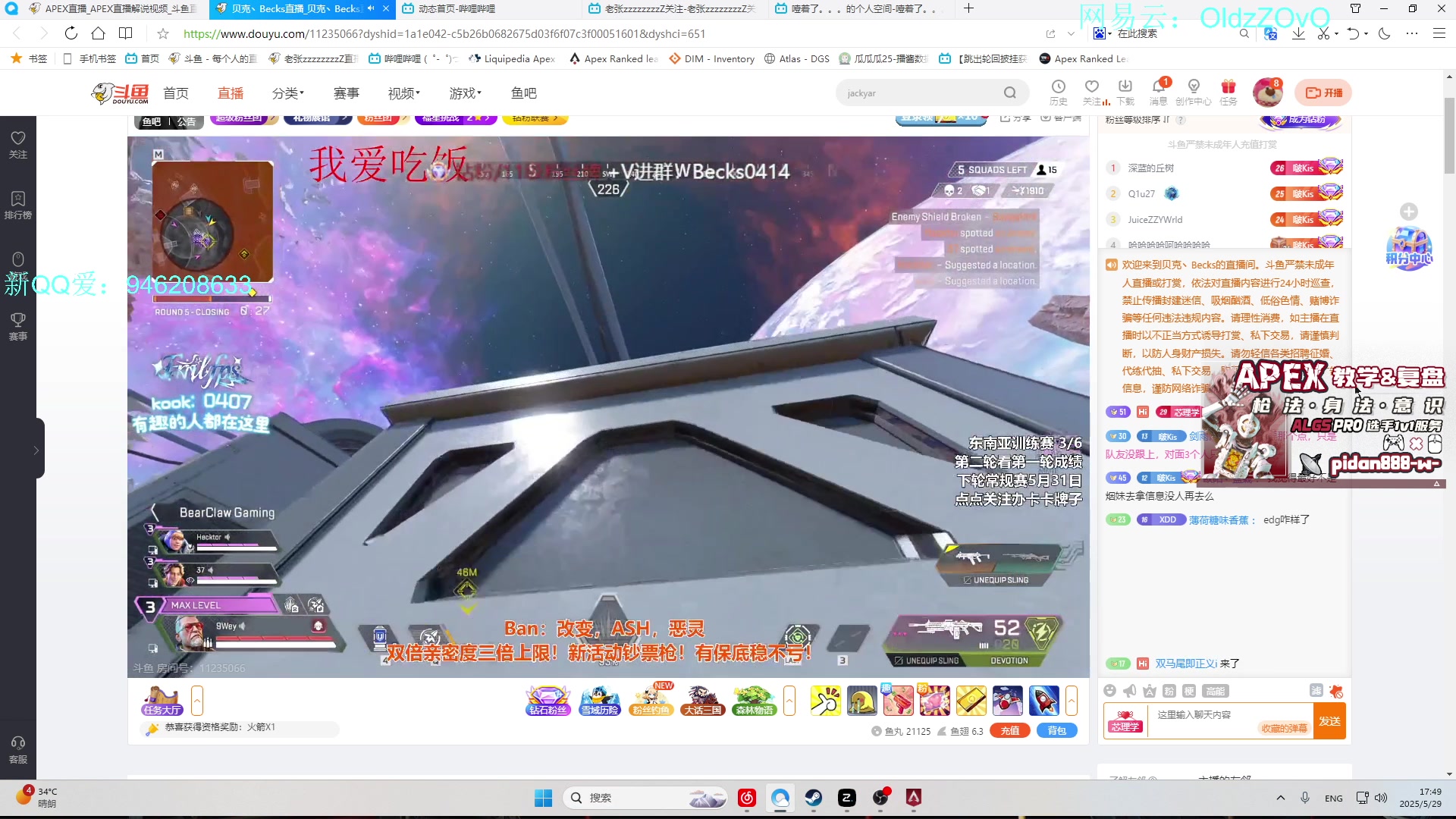Open 关注 heart icon in header
The image size is (1456, 819).
[x=1092, y=93]
